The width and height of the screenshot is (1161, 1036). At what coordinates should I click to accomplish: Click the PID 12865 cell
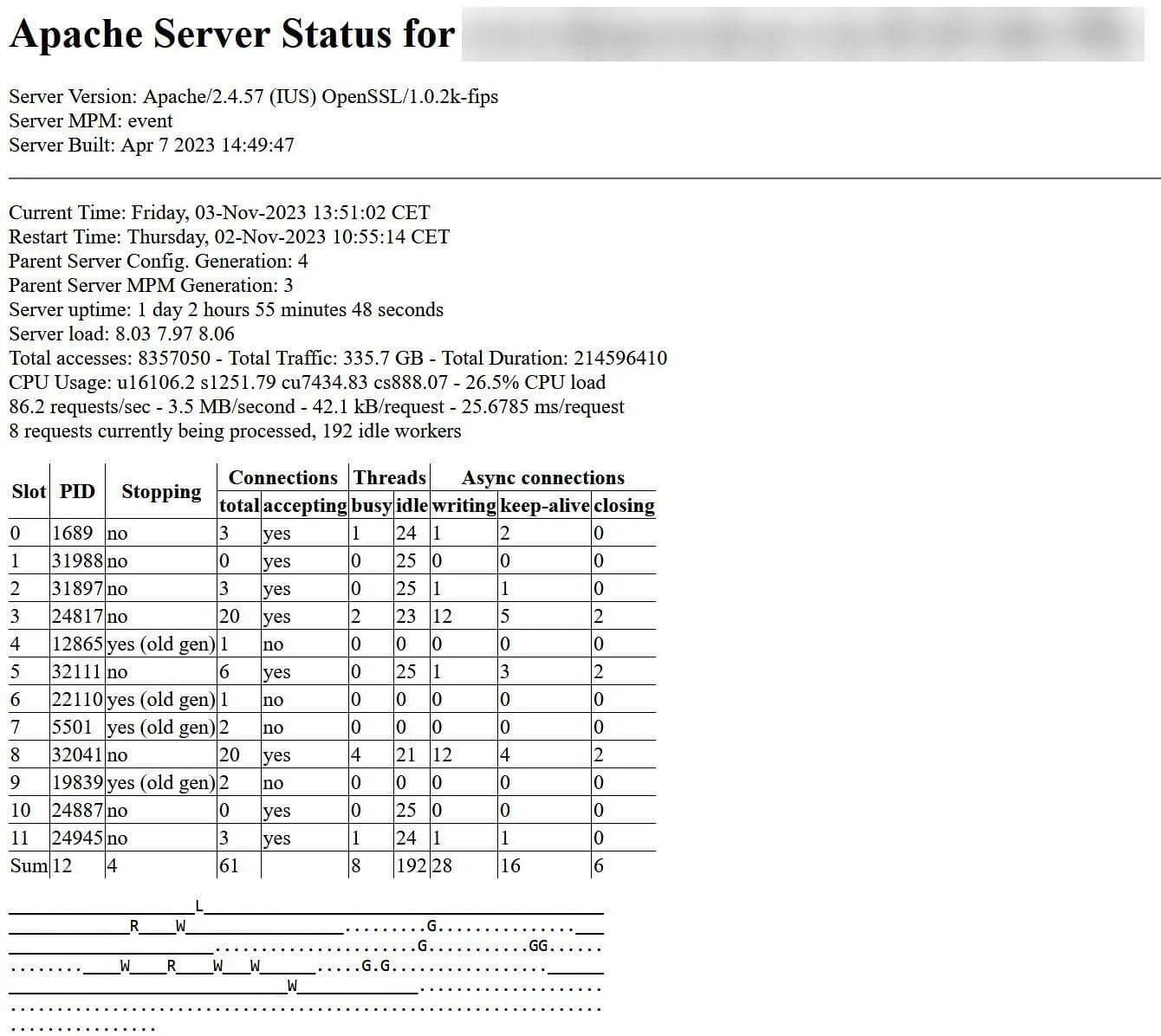coord(77,644)
